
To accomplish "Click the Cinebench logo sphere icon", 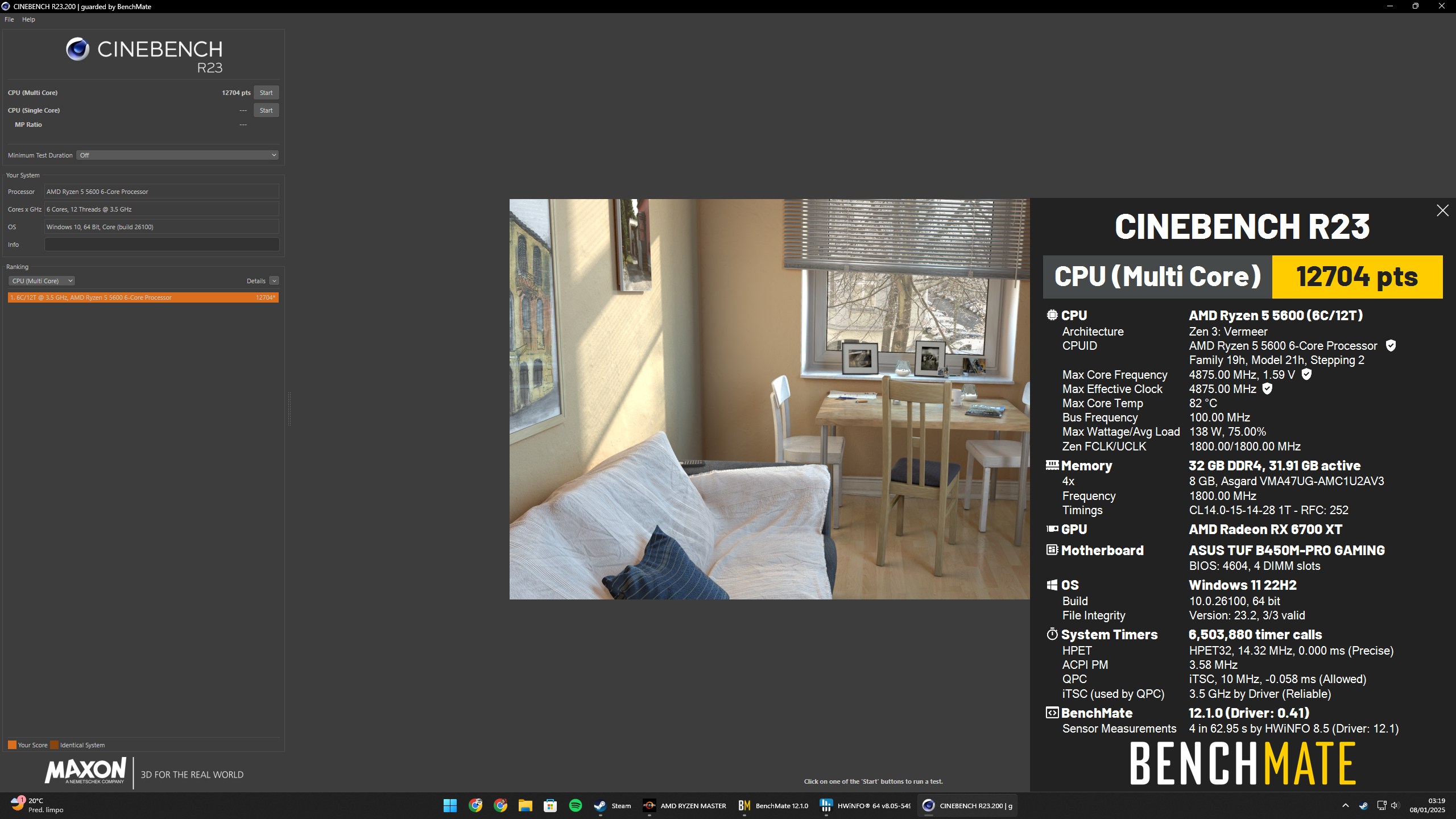I will pyautogui.click(x=77, y=49).
